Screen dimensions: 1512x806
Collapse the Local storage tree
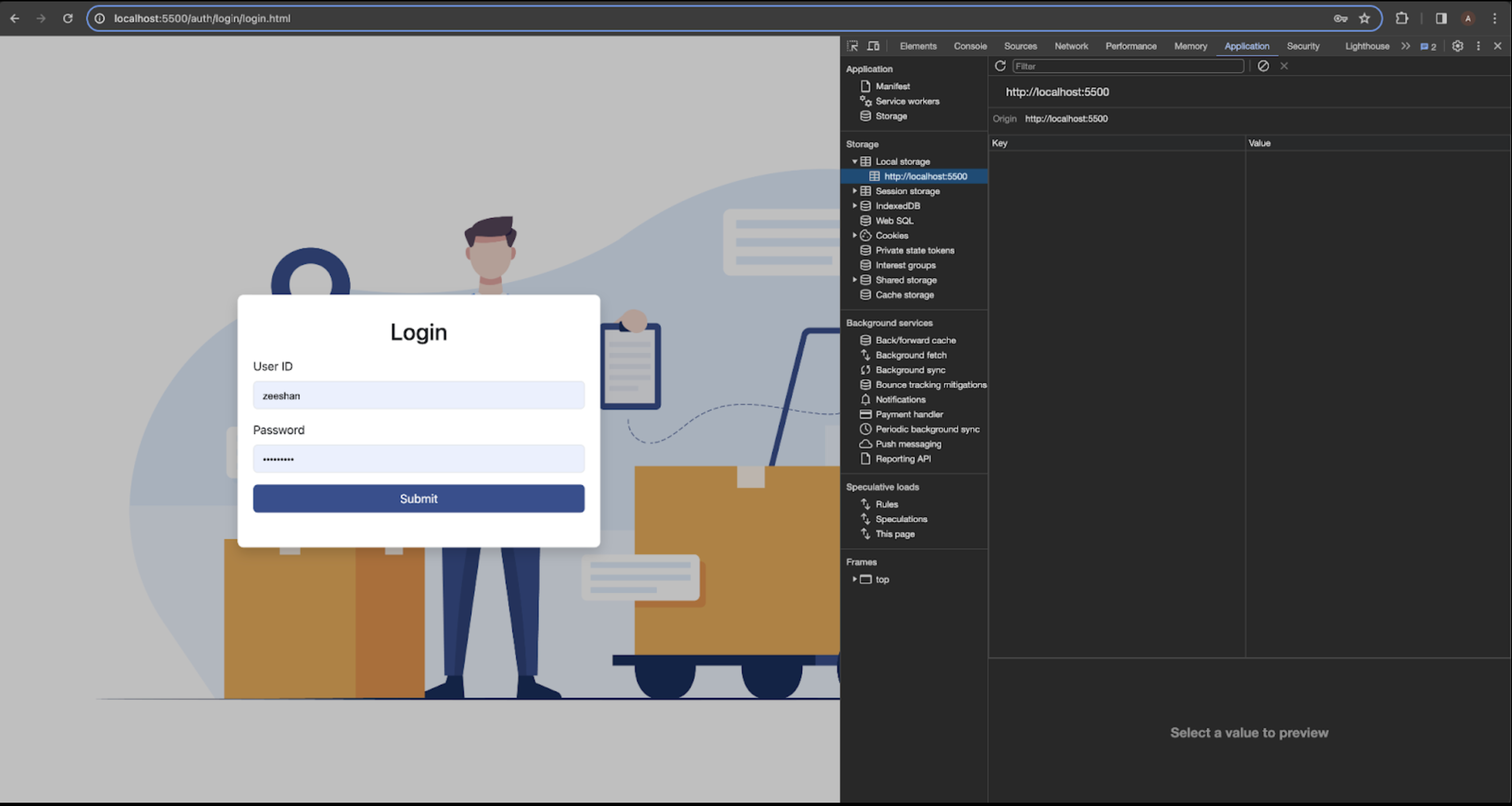(855, 162)
